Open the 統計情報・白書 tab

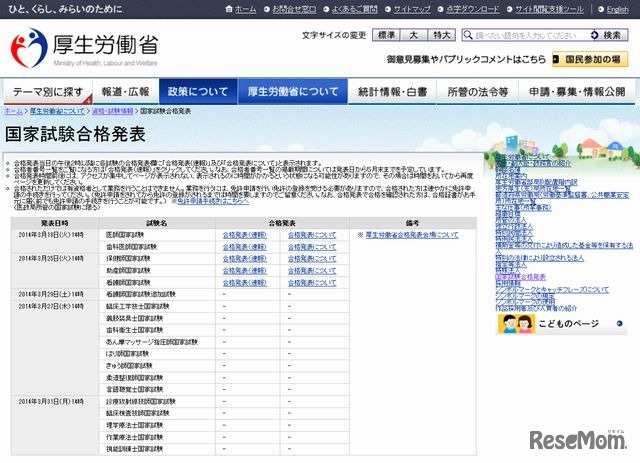tap(392, 92)
